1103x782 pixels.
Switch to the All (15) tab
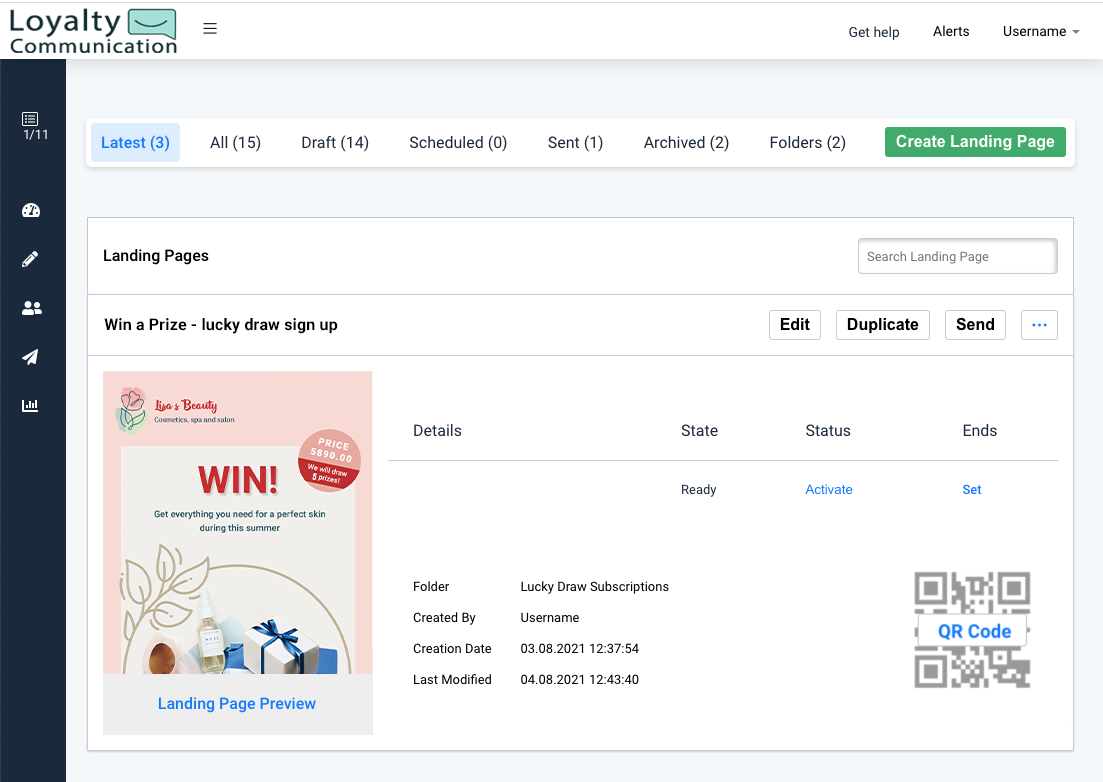(235, 142)
